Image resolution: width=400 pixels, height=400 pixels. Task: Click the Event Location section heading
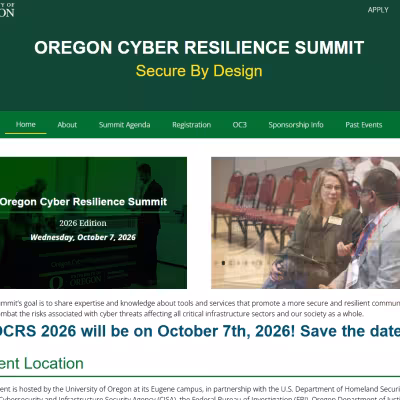[x=42, y=363]
